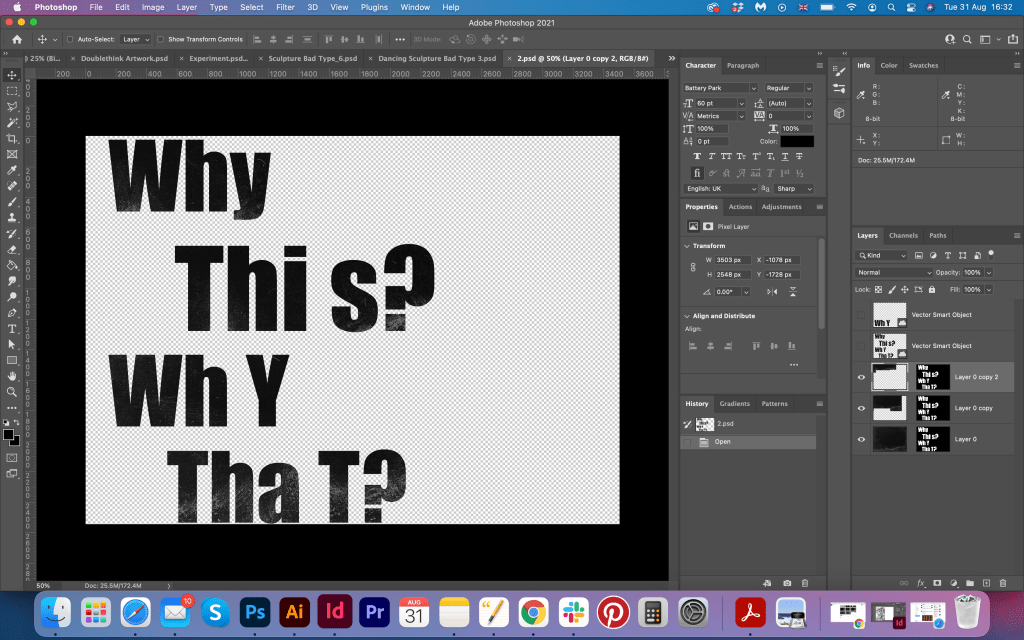Image resolution: width=1024 pixels, height=640 pixels.
Task: Flip horizontally in the Properties Transform section
Action: (771, 291)
